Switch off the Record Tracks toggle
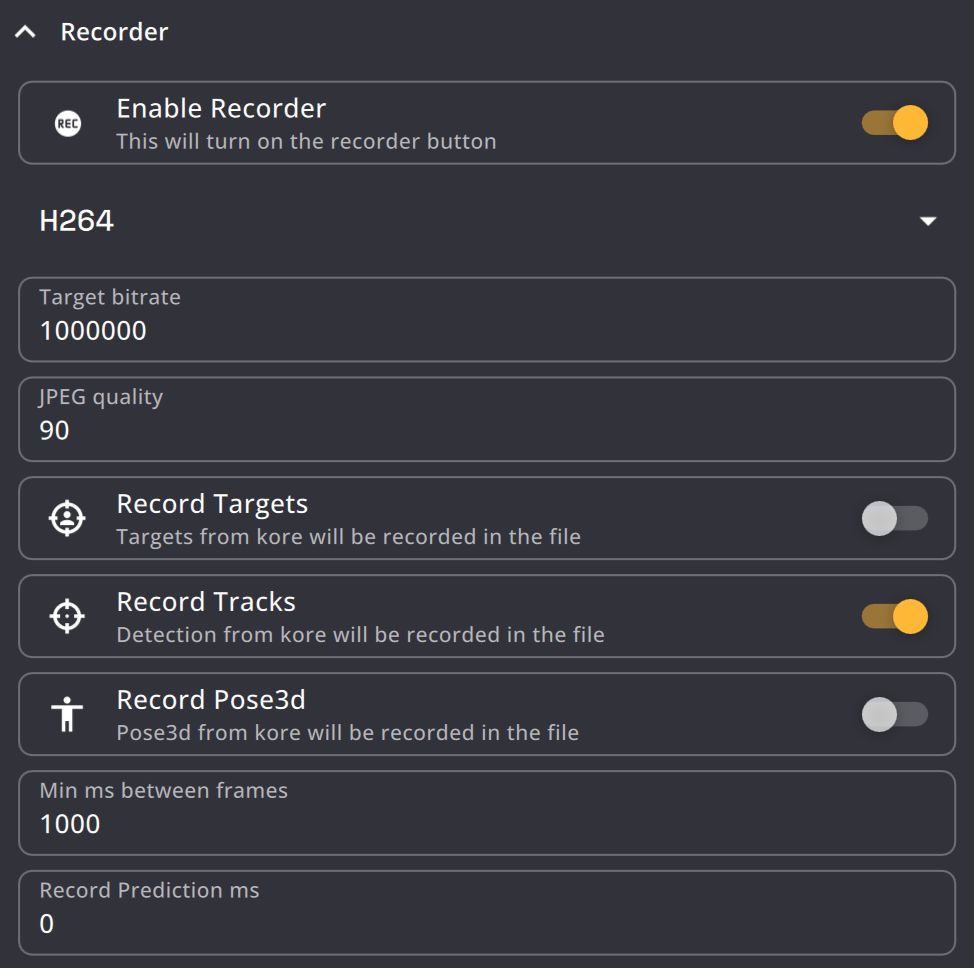The image size is (974, 968). point(895,616)
